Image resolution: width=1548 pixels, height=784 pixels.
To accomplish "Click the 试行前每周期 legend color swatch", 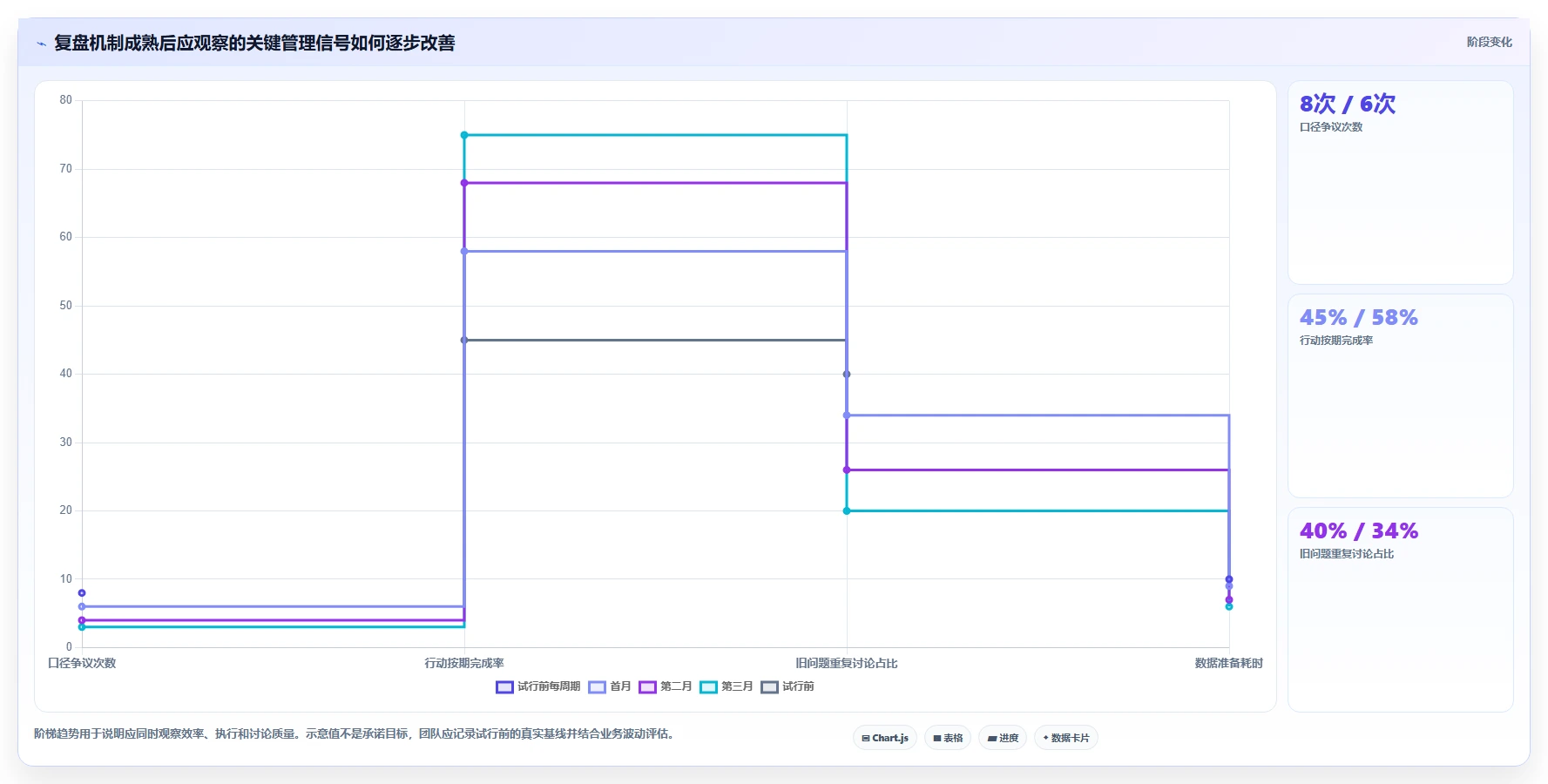I will [504, 687].
